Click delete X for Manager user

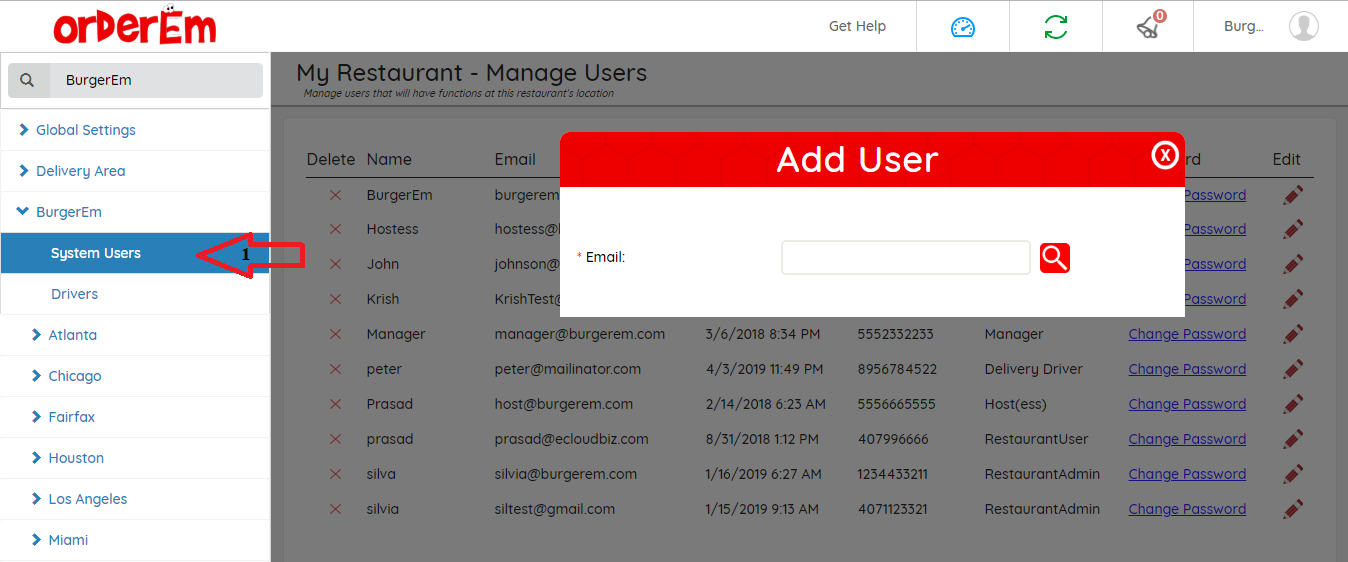335,334
